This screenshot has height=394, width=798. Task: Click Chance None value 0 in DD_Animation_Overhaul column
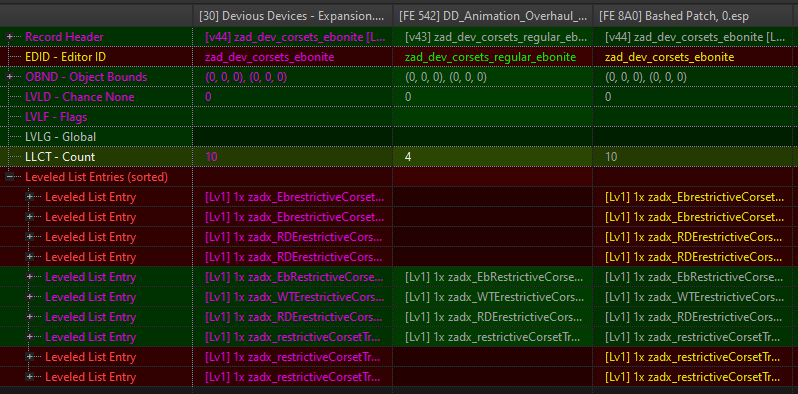tap(408, 97)
